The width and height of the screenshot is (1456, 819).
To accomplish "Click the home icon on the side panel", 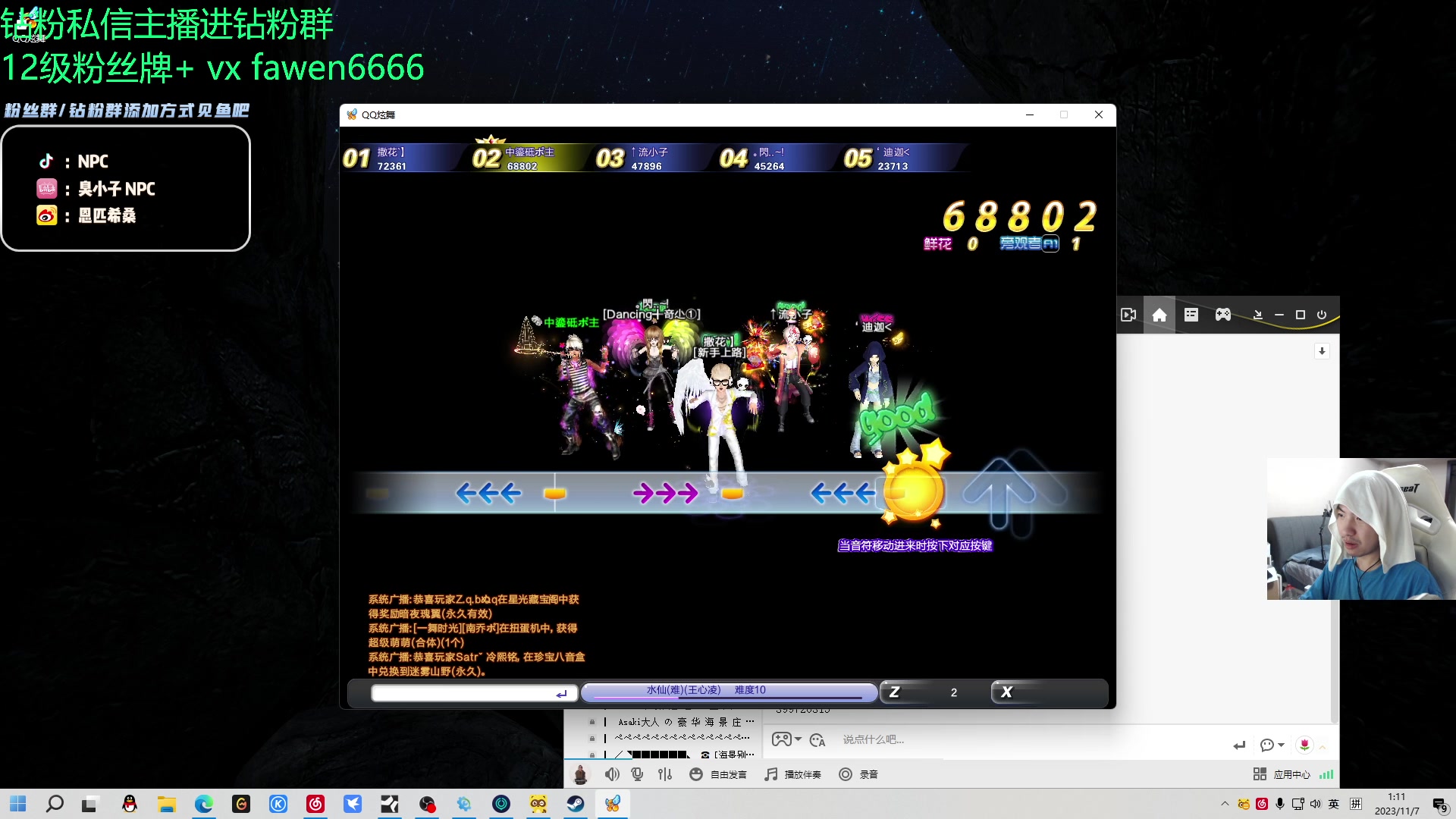I will (x=1159, y=314).
